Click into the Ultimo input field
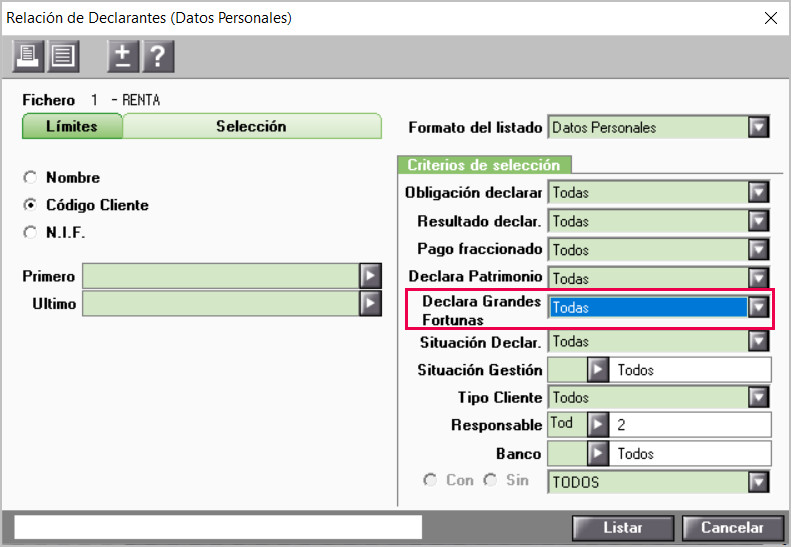The image size is (791, 547). (221, 303)
